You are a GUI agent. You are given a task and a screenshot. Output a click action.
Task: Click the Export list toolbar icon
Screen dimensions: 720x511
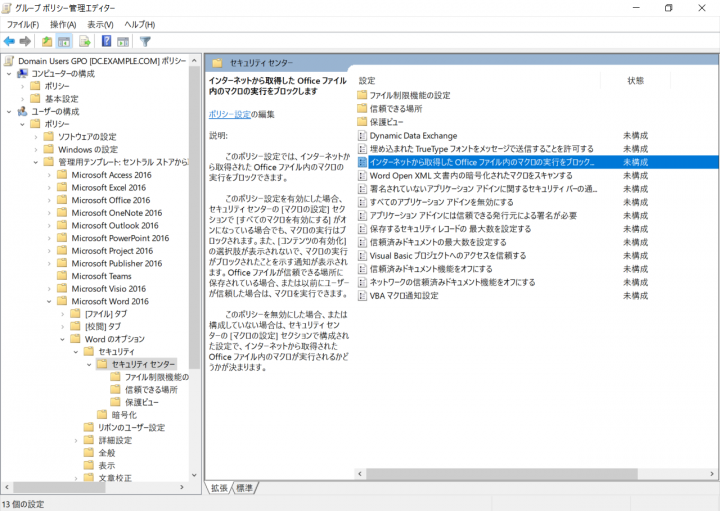point(85,41)
